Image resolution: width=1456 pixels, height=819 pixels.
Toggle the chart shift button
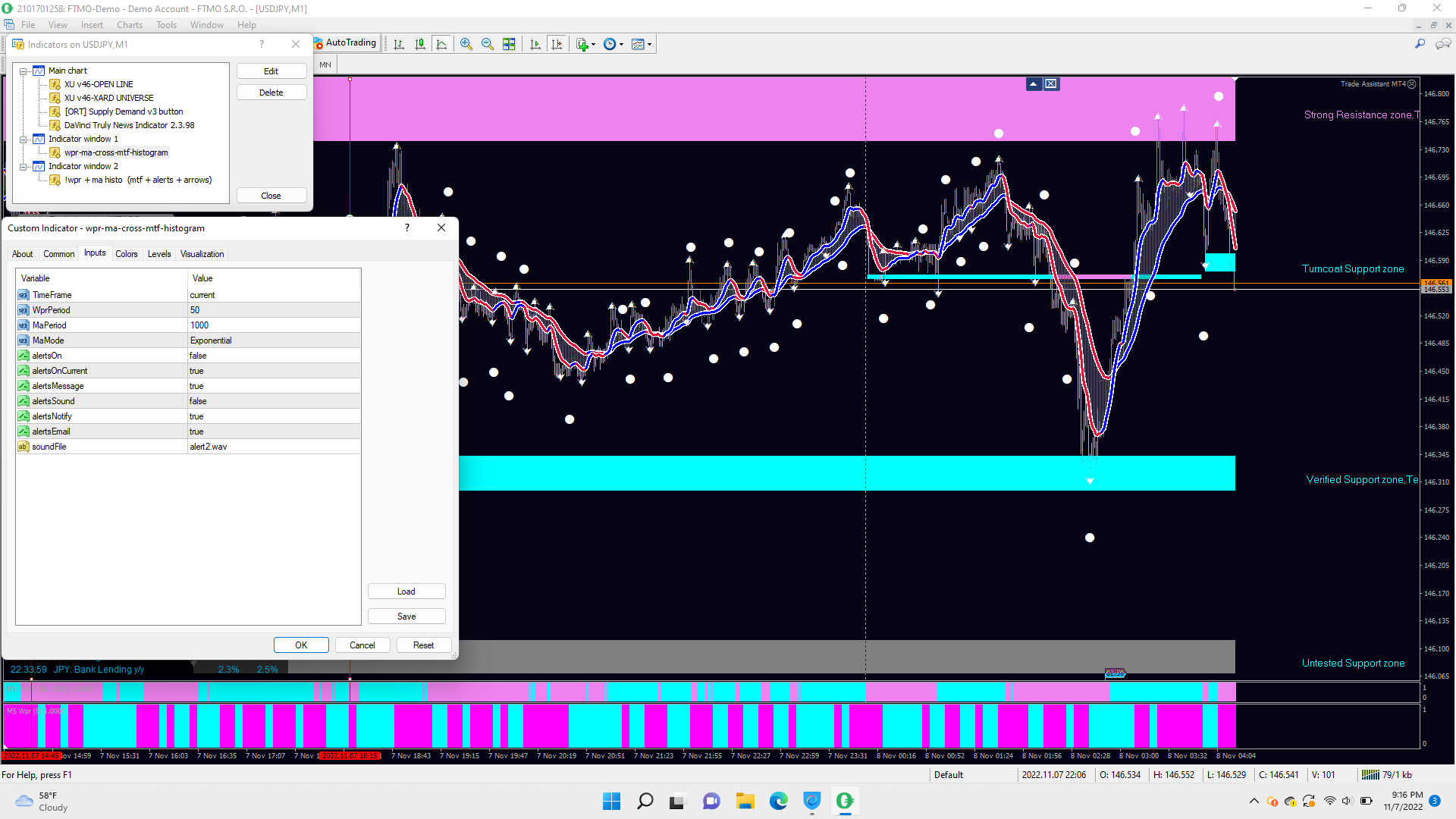coord(557,44)
